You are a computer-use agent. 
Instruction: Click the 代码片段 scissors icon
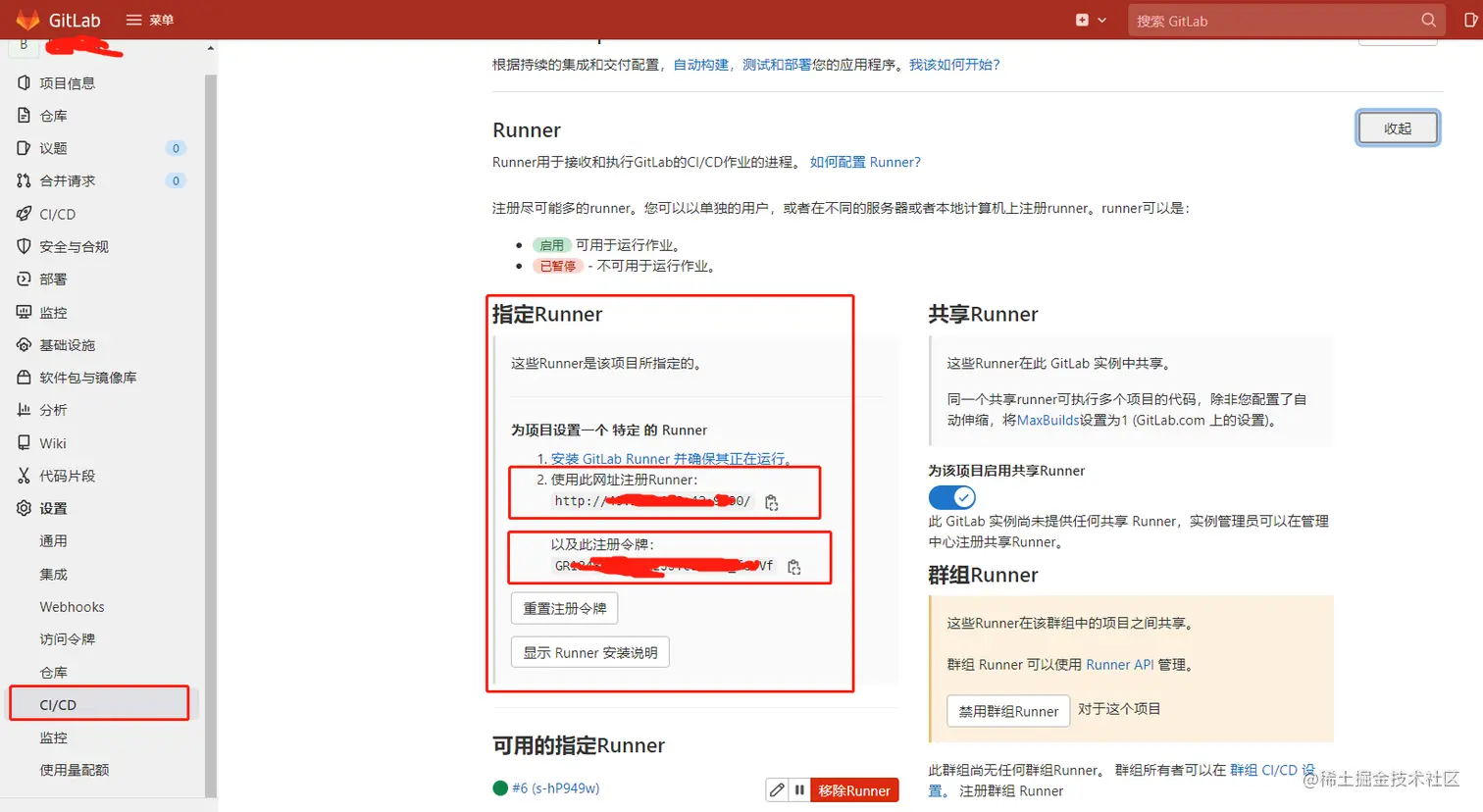[x=25, y=476]
